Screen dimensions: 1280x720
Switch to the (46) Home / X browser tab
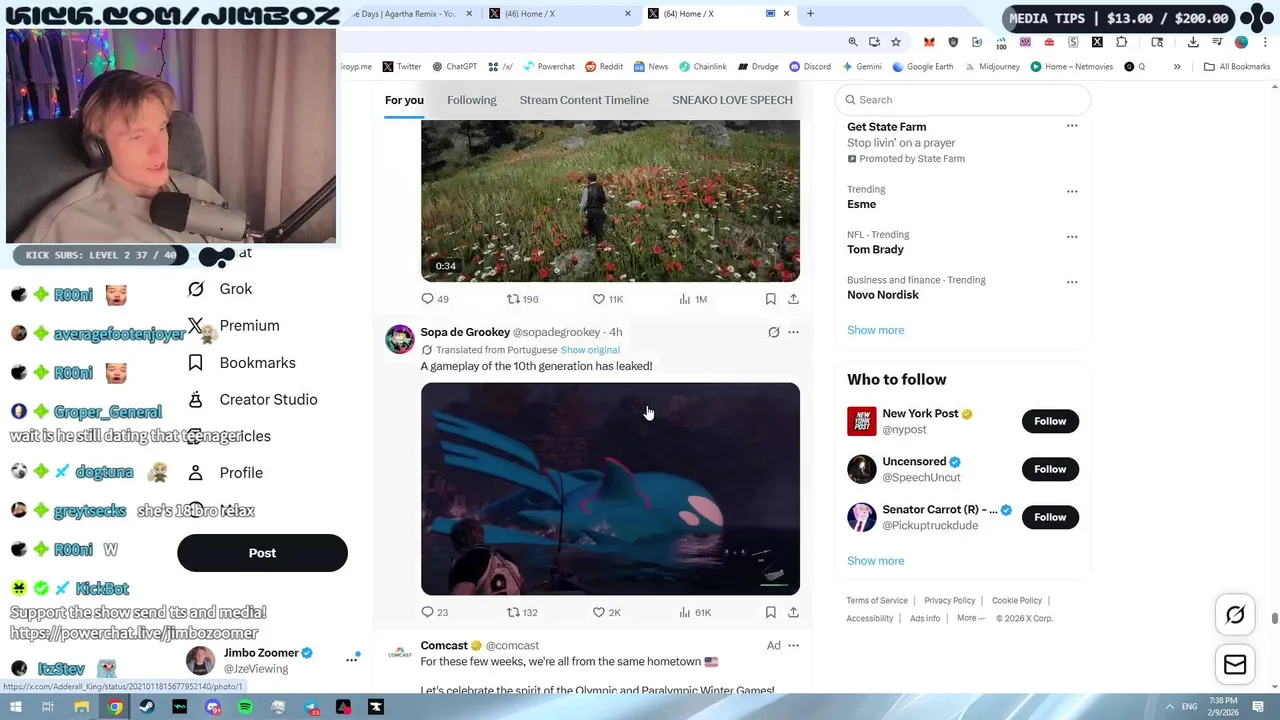(559, 14)
